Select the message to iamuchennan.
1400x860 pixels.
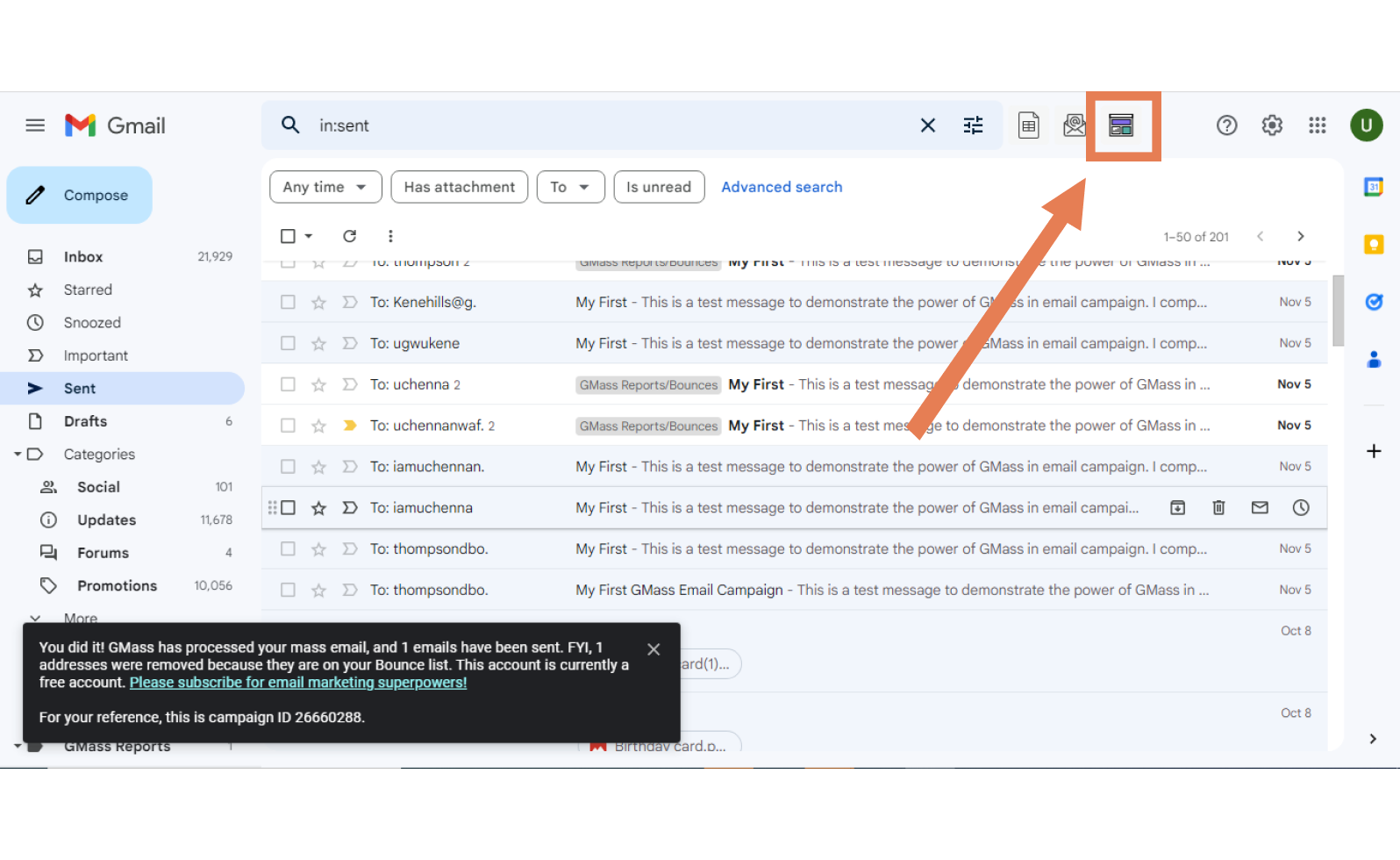[288, 467]
